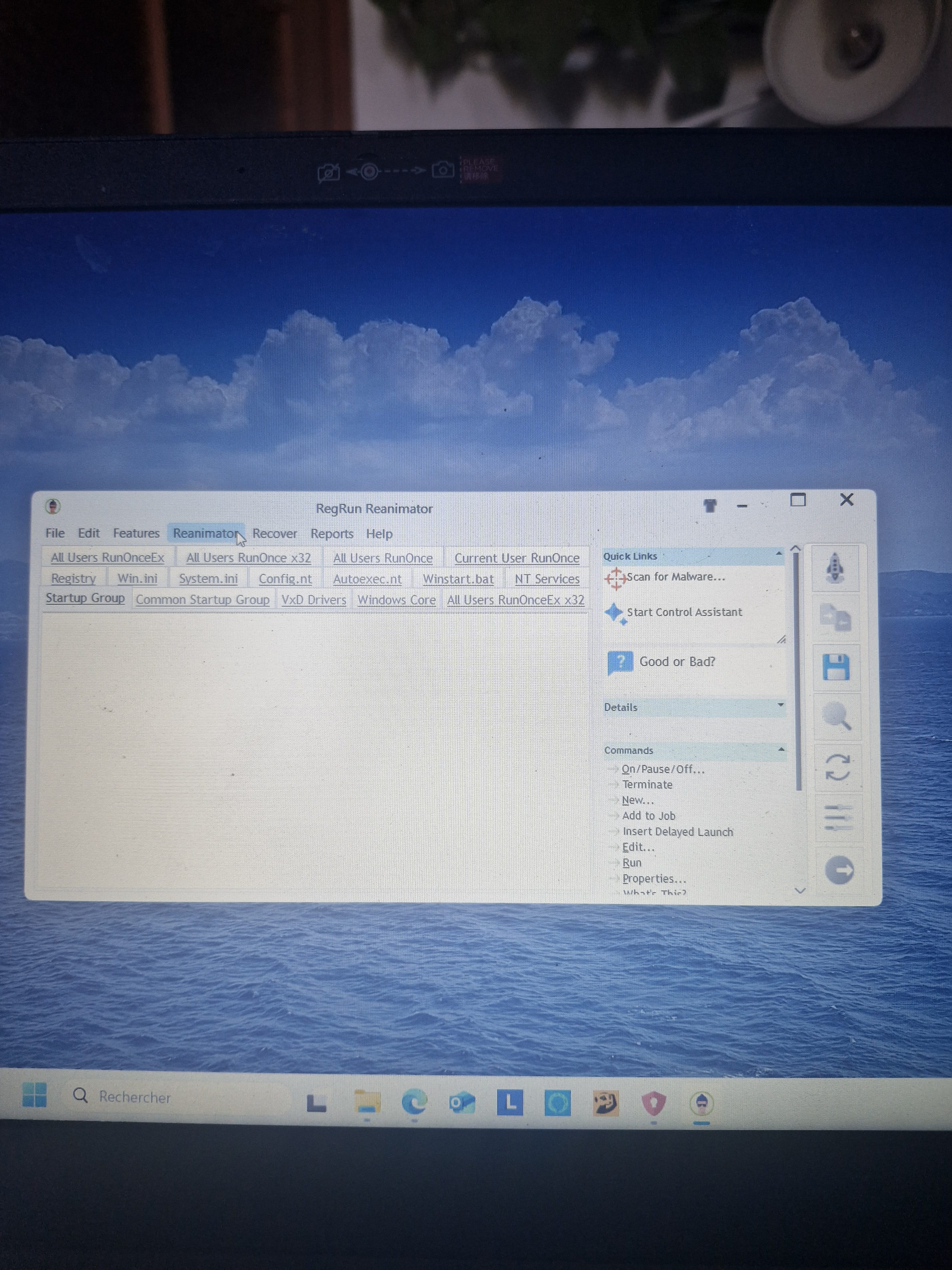Click the Terminate command
This screenshot has width=952, height=1270.
coord(647,784)
